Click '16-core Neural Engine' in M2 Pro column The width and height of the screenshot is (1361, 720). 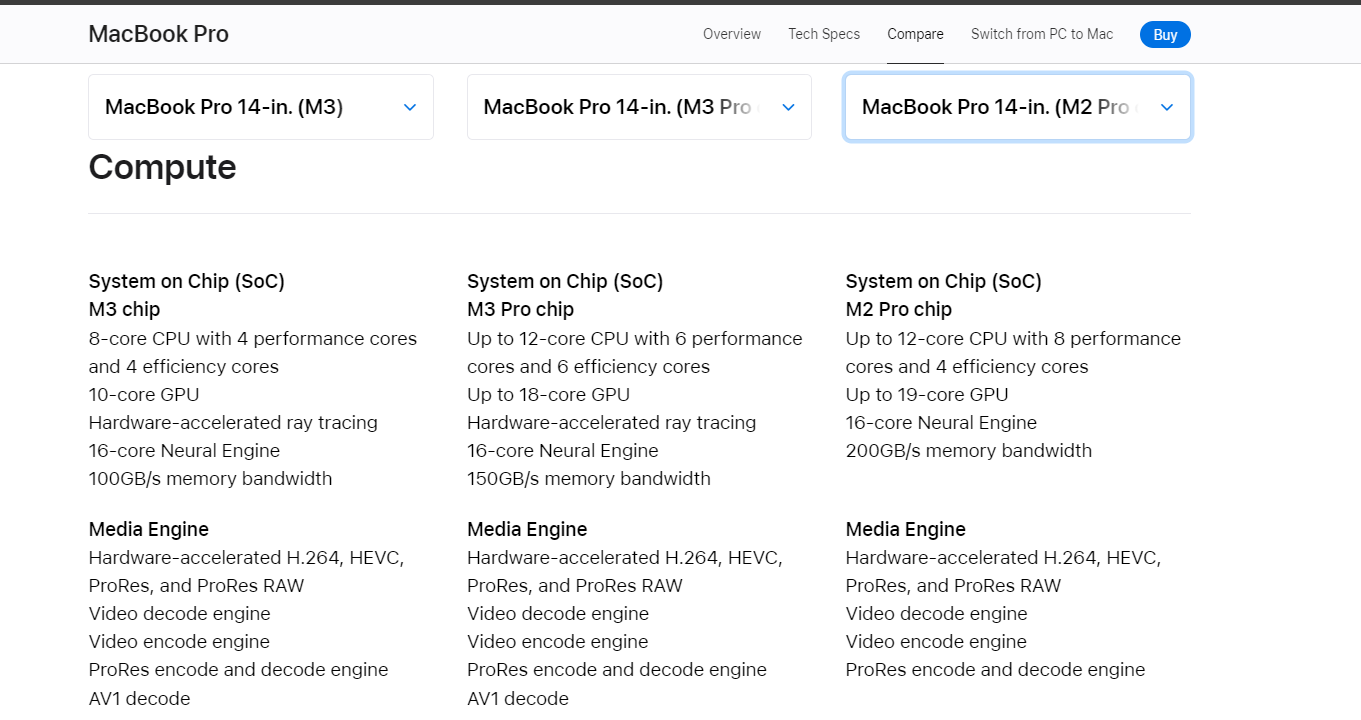(x=941, y=422)
